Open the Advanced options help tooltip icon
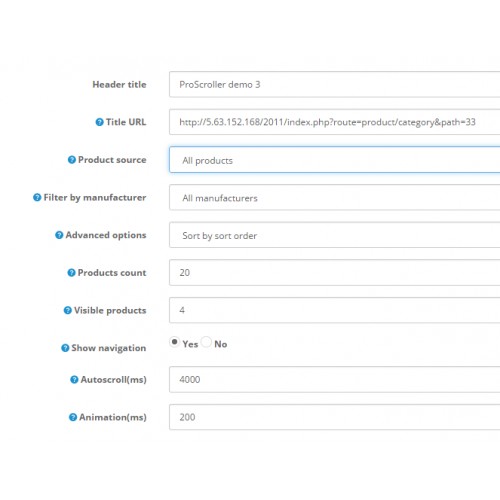 tap(59, 235)
